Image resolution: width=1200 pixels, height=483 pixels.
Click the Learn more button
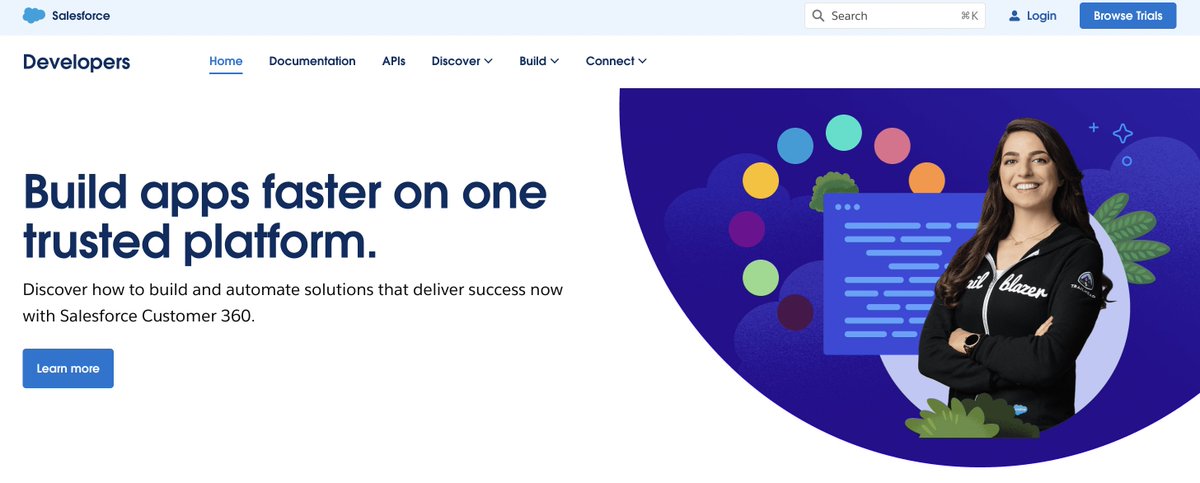click(x=68, y=368)
